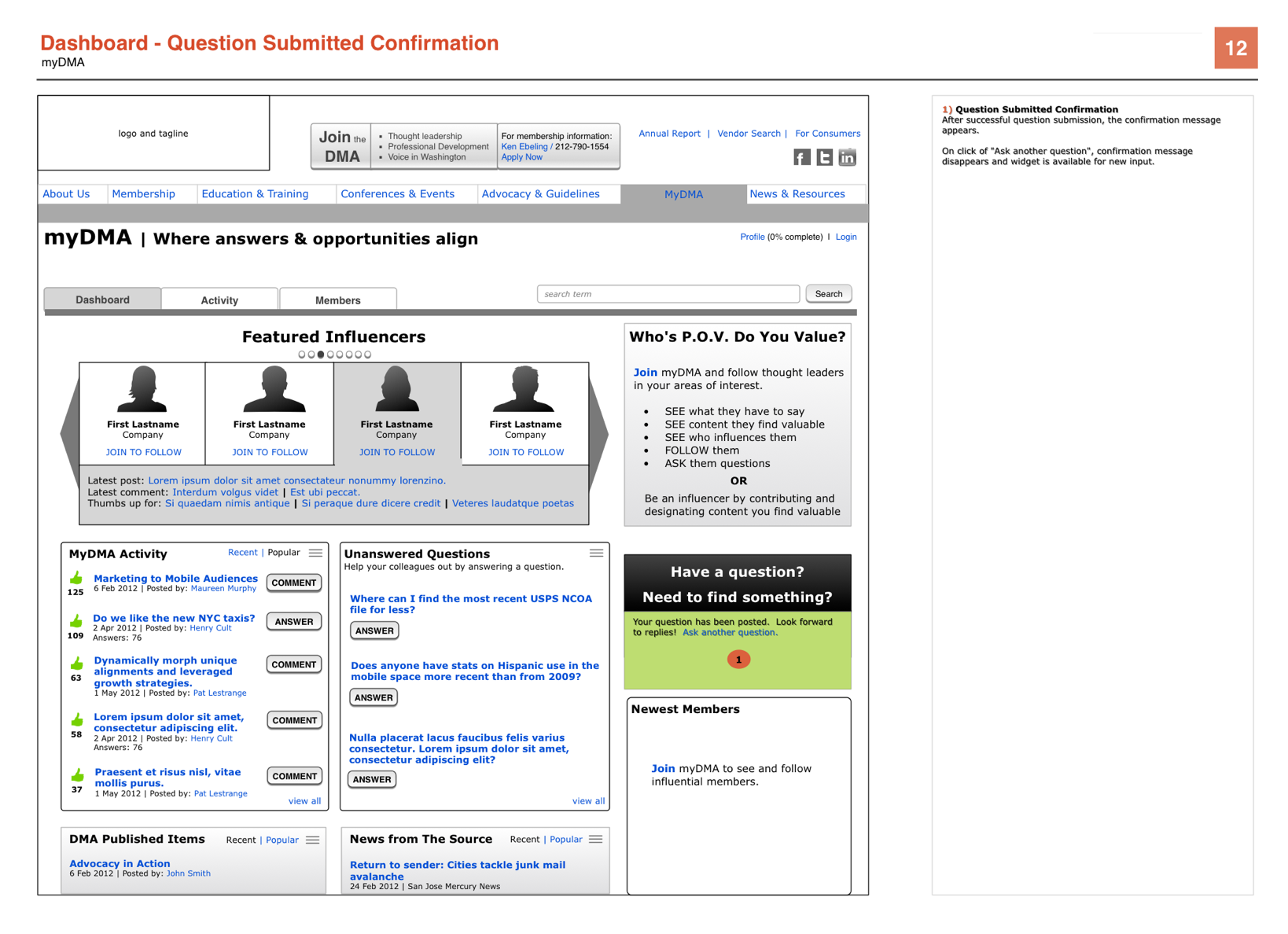Image resolution: width=1288 pixels, height=934 pixels.
Task: Click view all in Unanswered Questions
Action: (x=588, y=801)
